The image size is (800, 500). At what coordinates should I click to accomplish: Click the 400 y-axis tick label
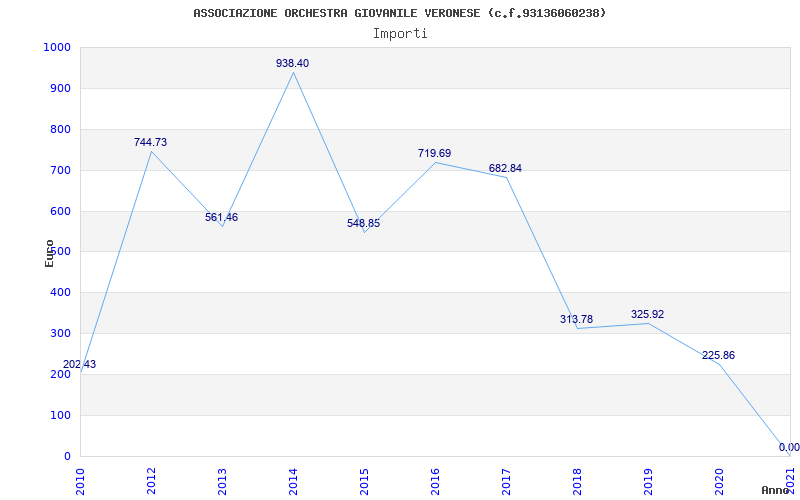coord(60,293)
